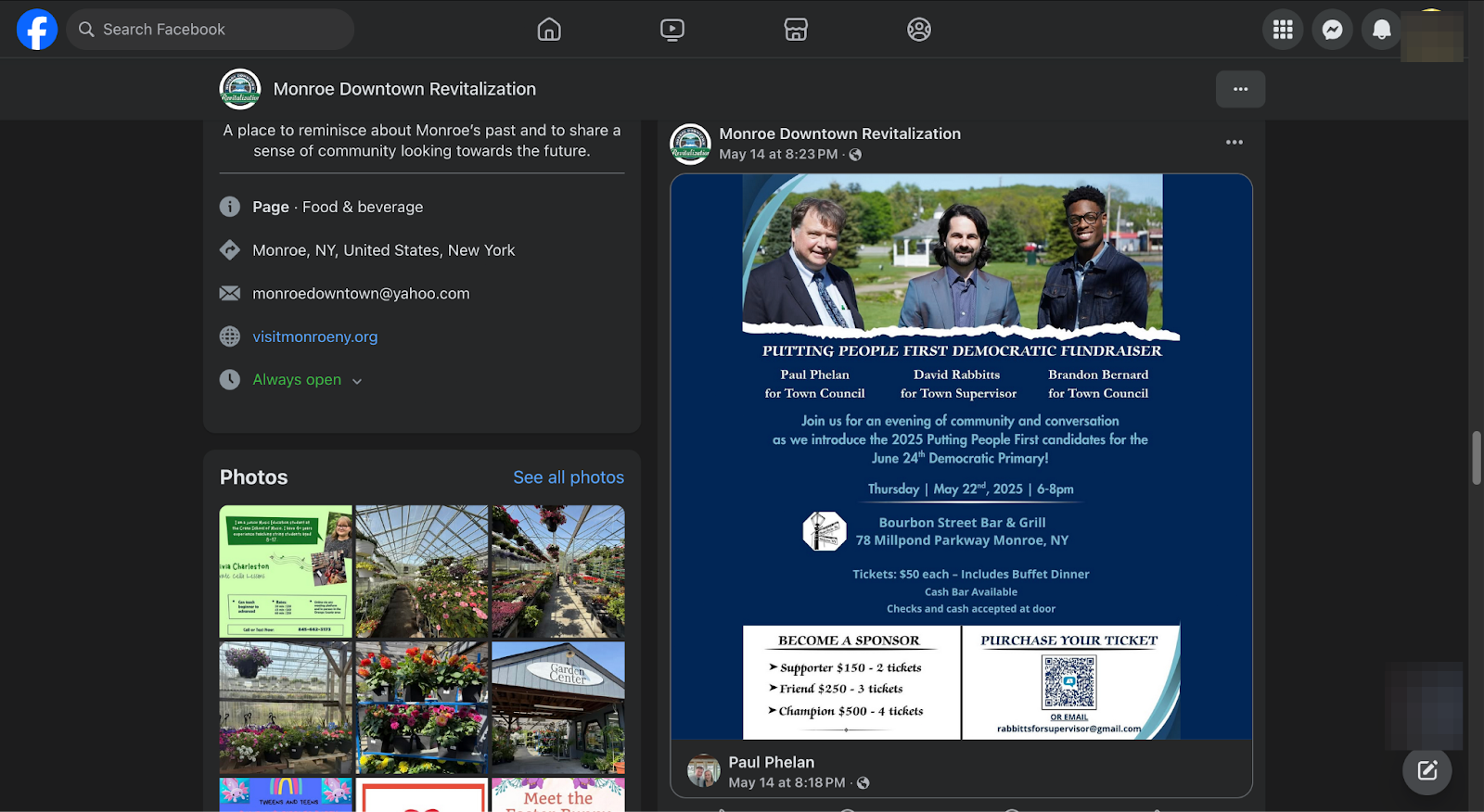1484x812 pixels.
Task: Click Paul Phelan's profile picture
Action: (x=704, y=770)
